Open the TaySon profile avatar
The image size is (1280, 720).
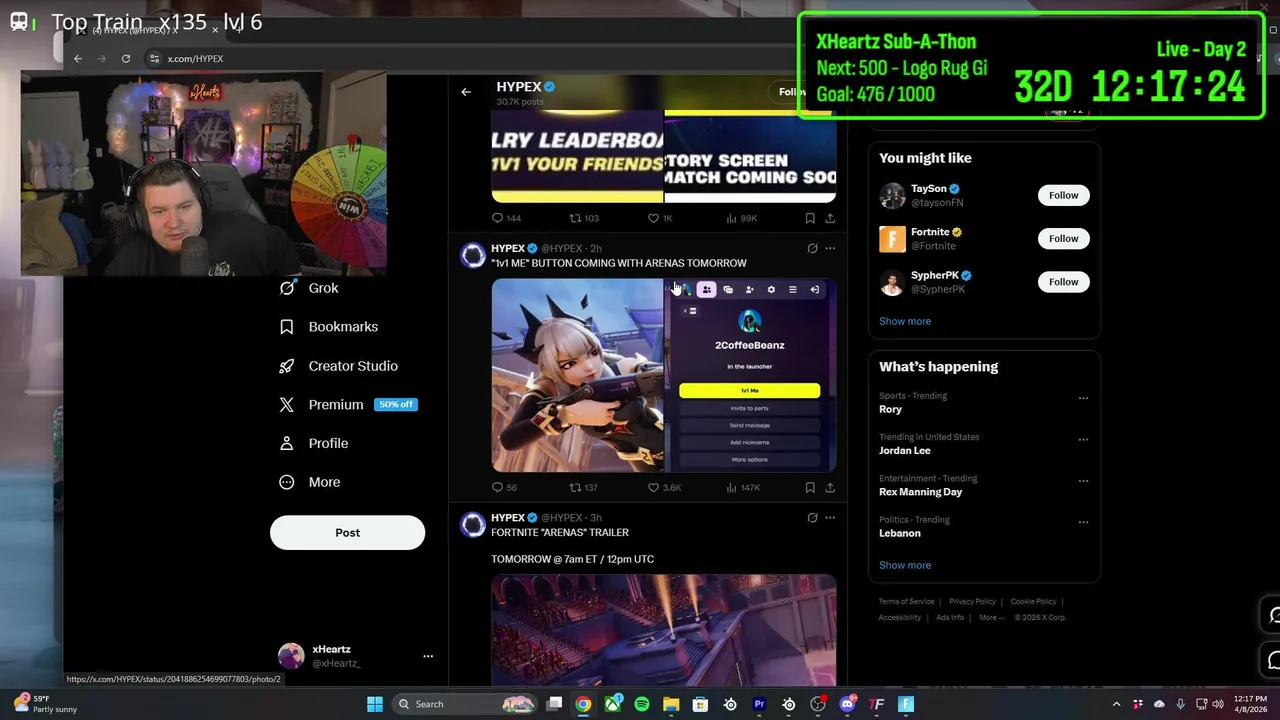point(892,196)
